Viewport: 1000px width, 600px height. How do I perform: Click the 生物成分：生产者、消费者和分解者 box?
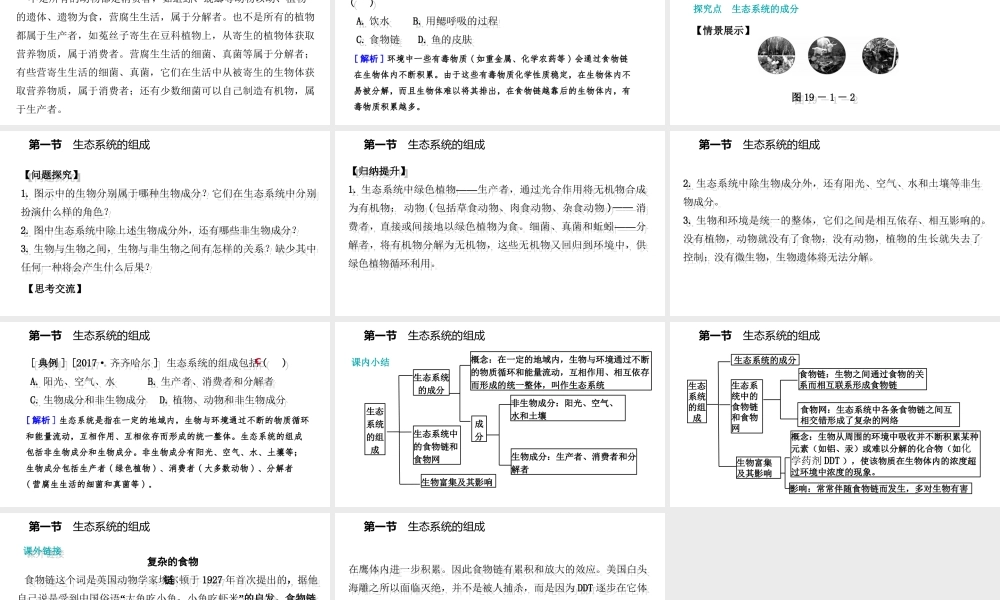point(573,462)
